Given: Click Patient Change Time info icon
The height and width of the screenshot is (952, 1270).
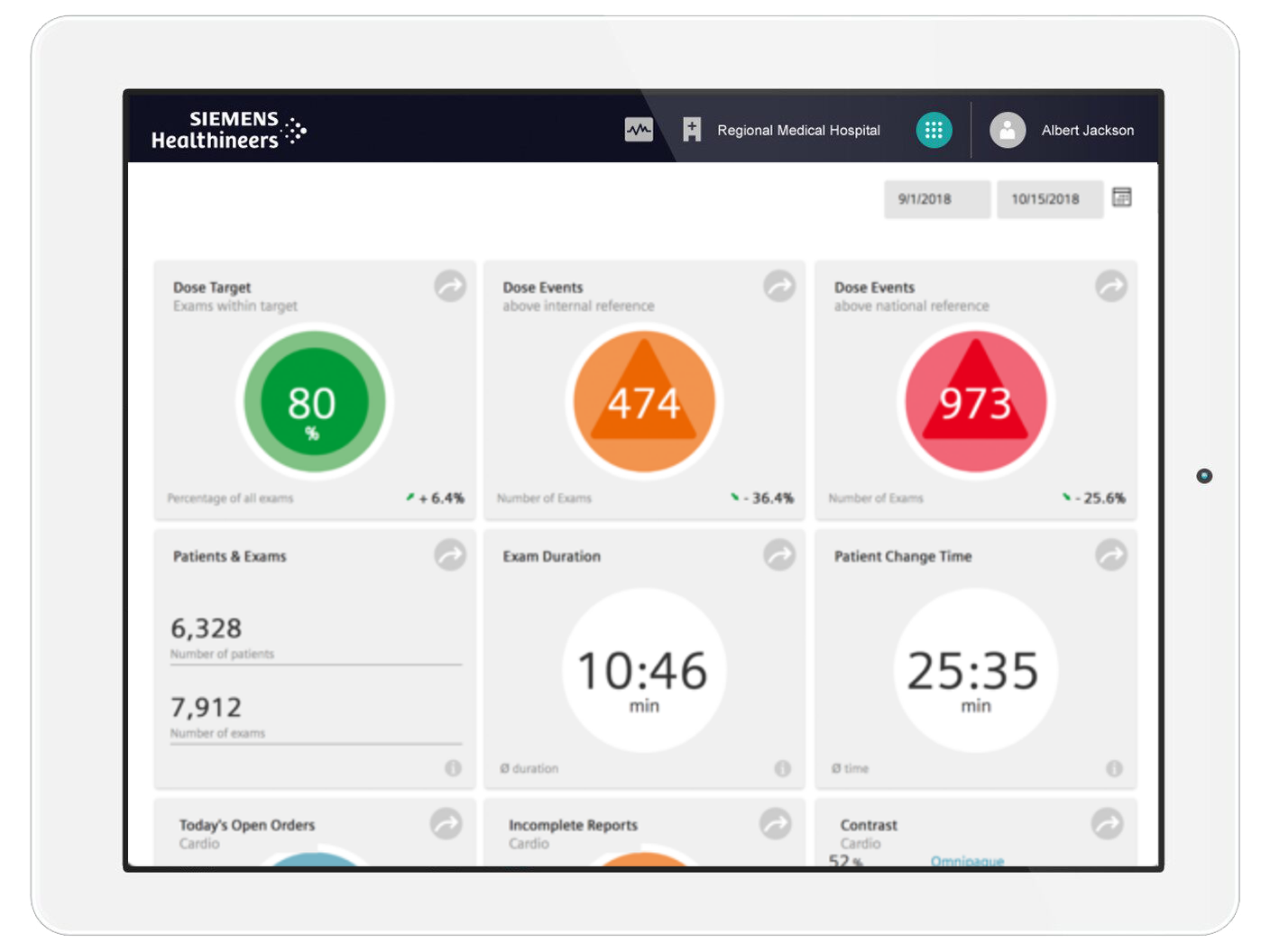Looking at the screenshot, I should coord(1114,768).
